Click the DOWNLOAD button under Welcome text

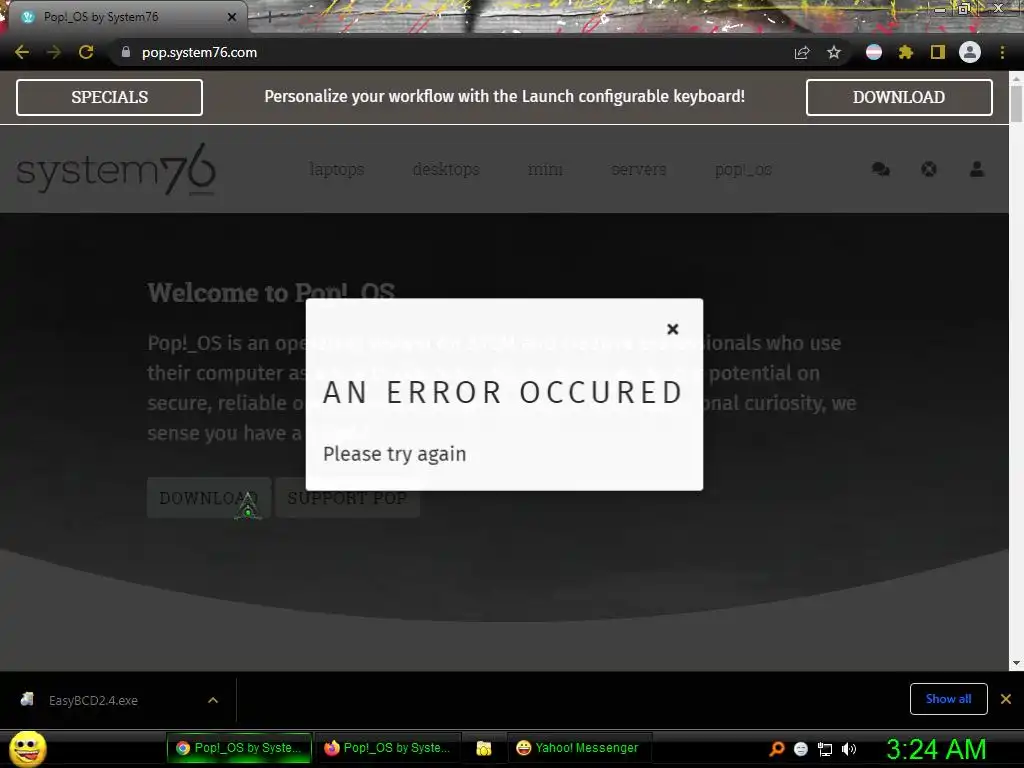(209, 498)
